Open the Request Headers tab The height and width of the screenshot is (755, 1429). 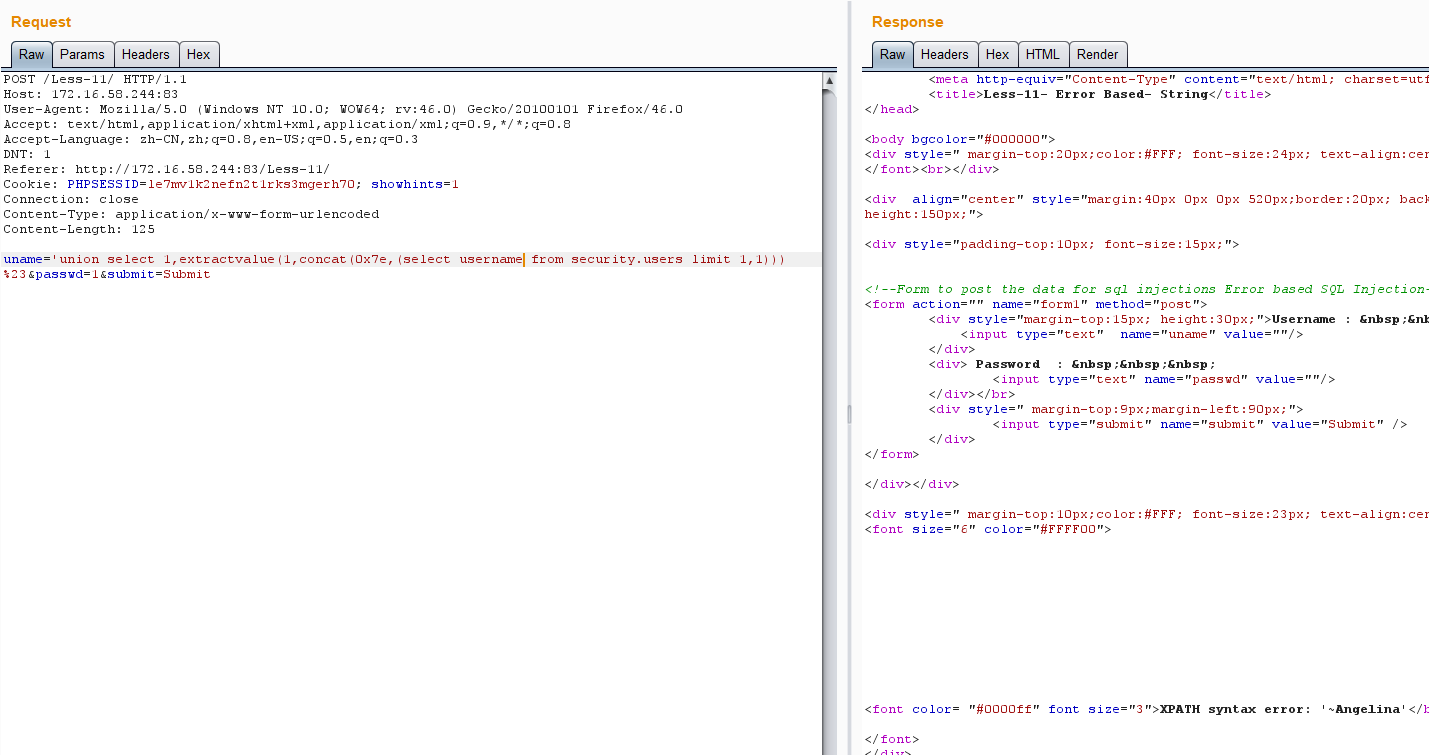click(146, 54)
